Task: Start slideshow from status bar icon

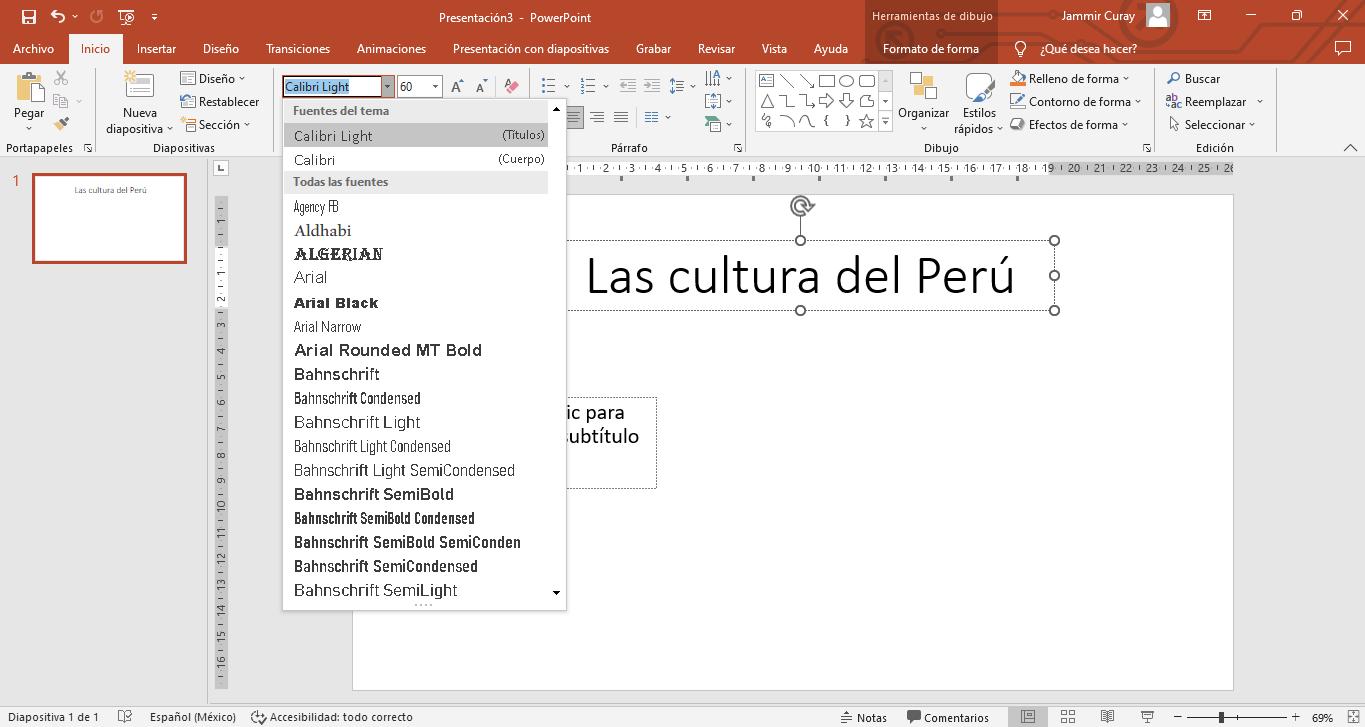Action: click(1147, 717)
